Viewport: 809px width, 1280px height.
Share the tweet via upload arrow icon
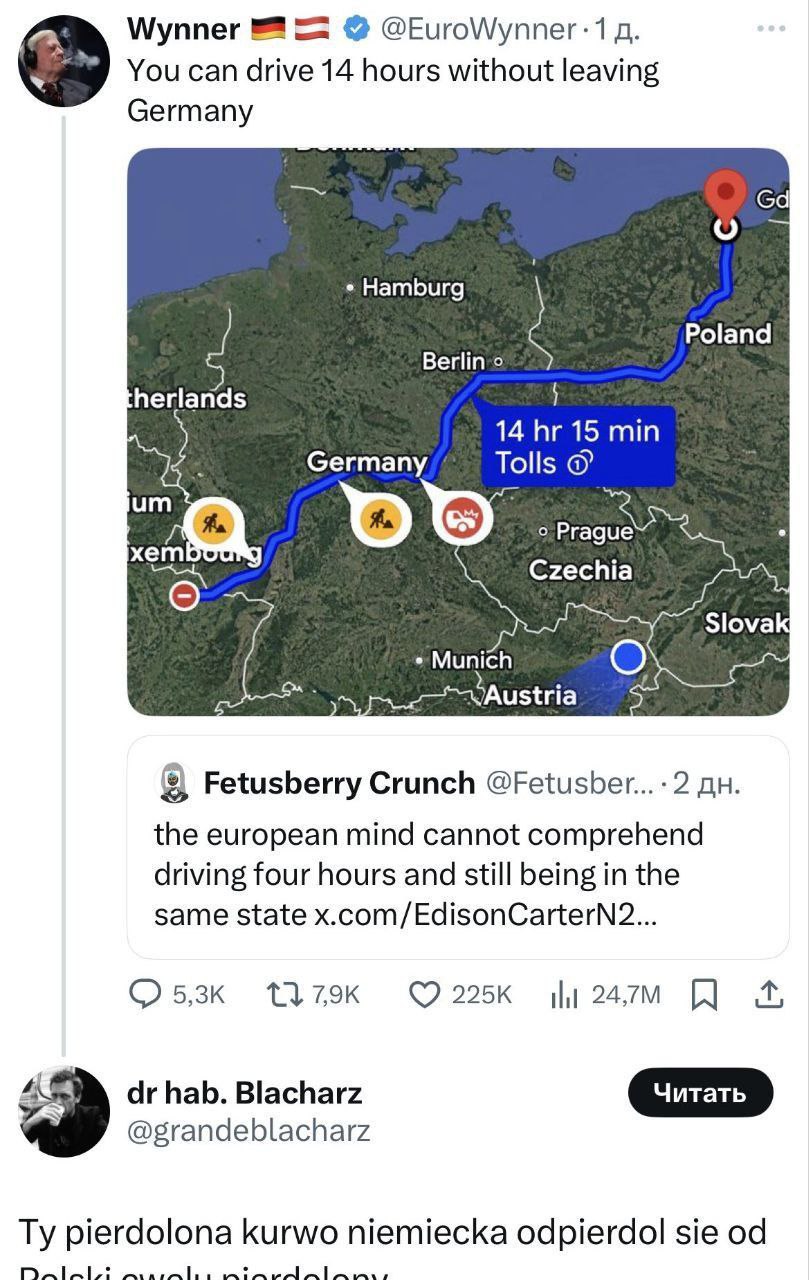pos(768,993)
